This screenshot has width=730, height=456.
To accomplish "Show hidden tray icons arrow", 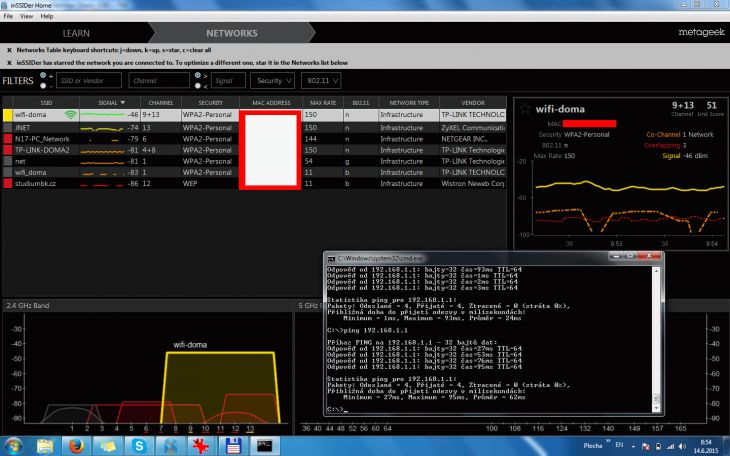I will (633, 446).
